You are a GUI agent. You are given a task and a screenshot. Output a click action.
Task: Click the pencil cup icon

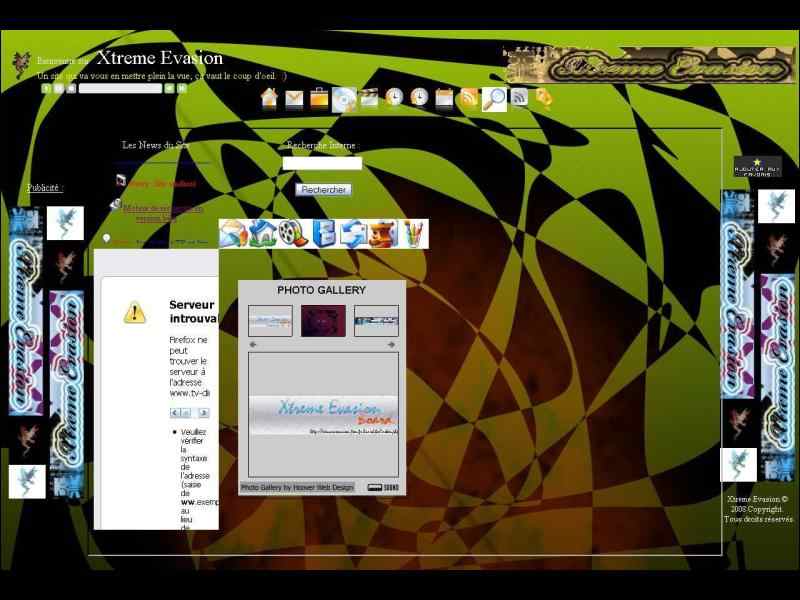coord(413,234)
